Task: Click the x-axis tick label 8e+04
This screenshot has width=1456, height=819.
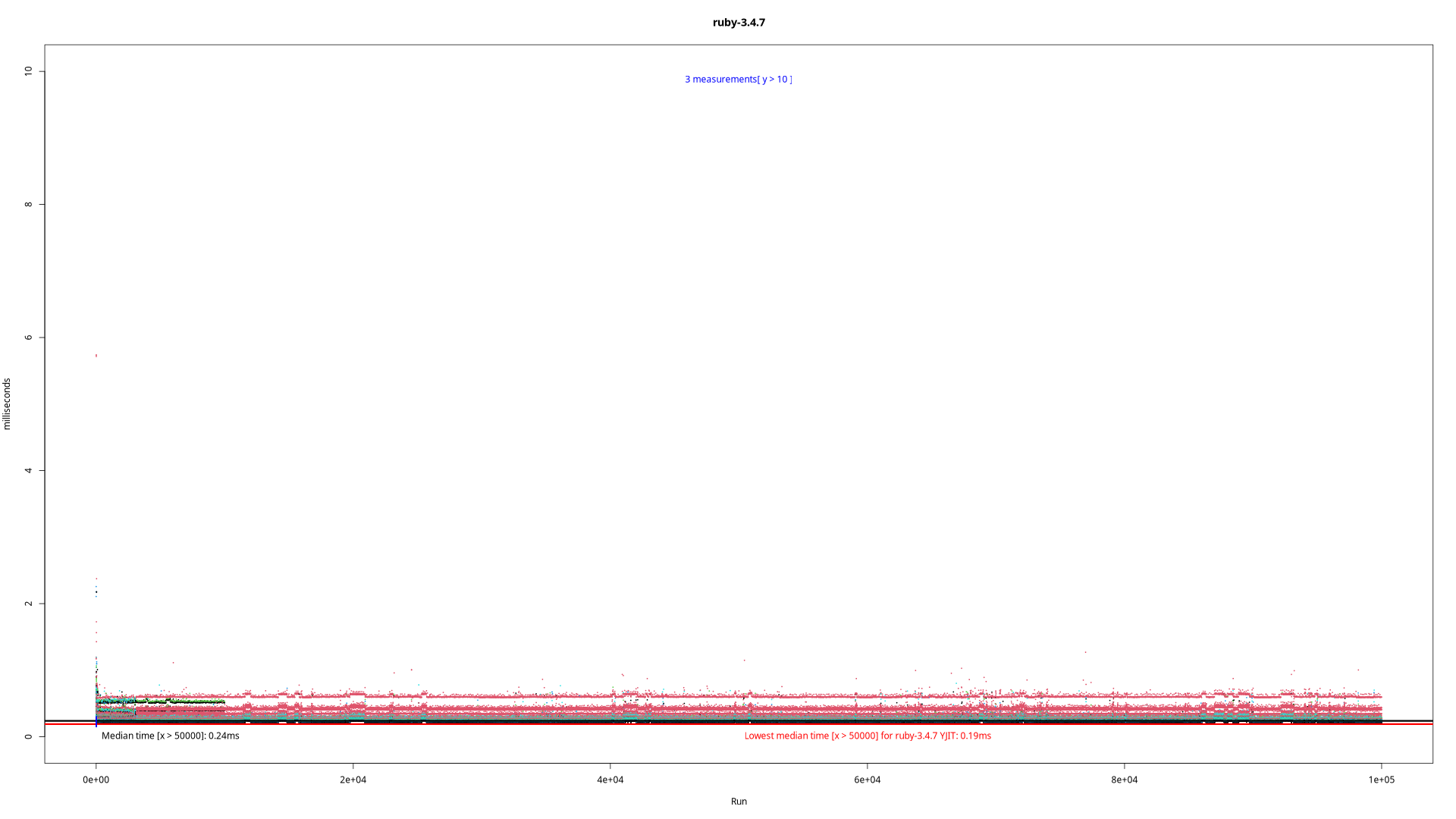Action: [1124, 780]
